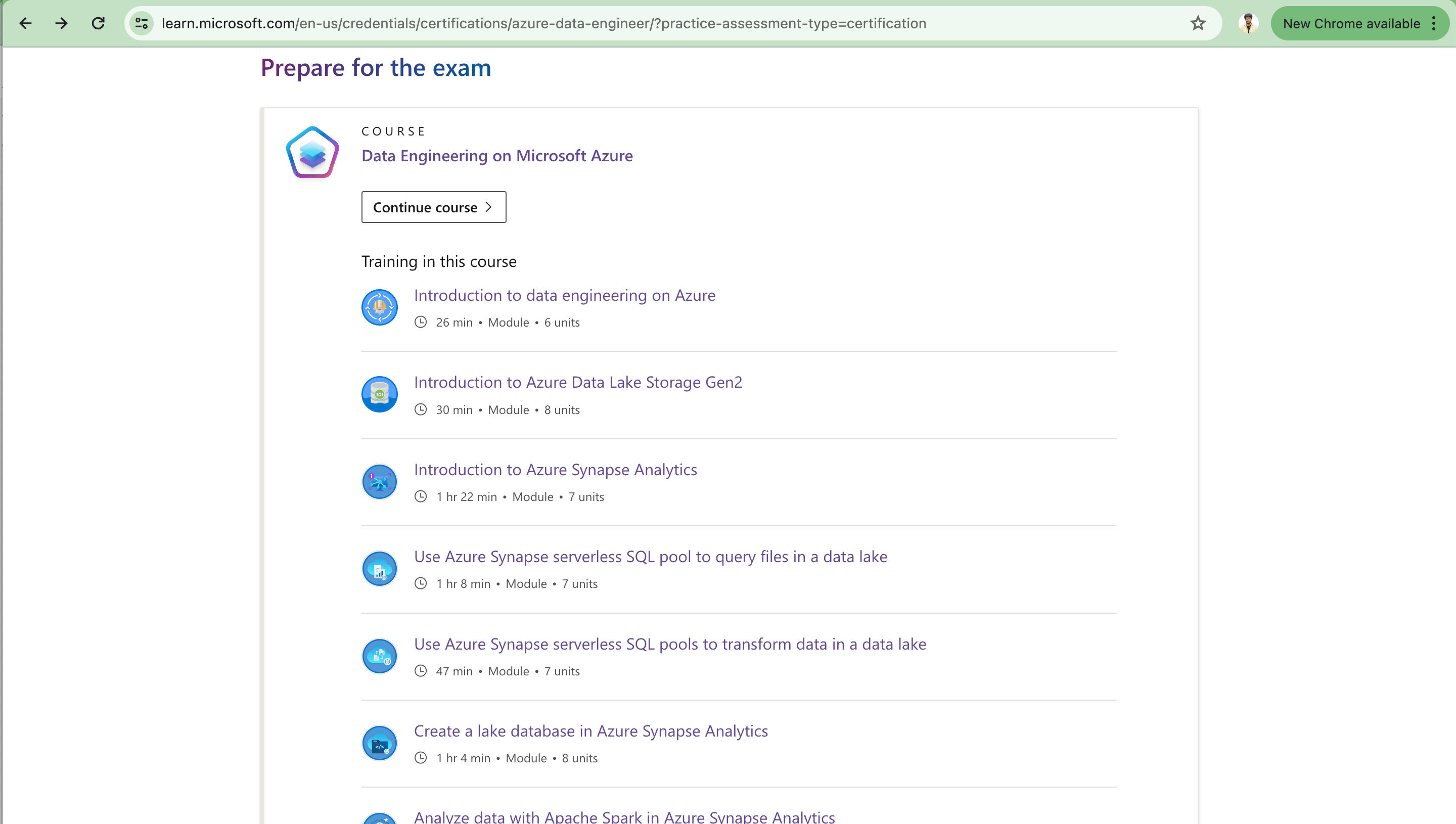Click clock icon beside 1 hr 4 min
1456x824 pixels.
[x=421, y=758]
